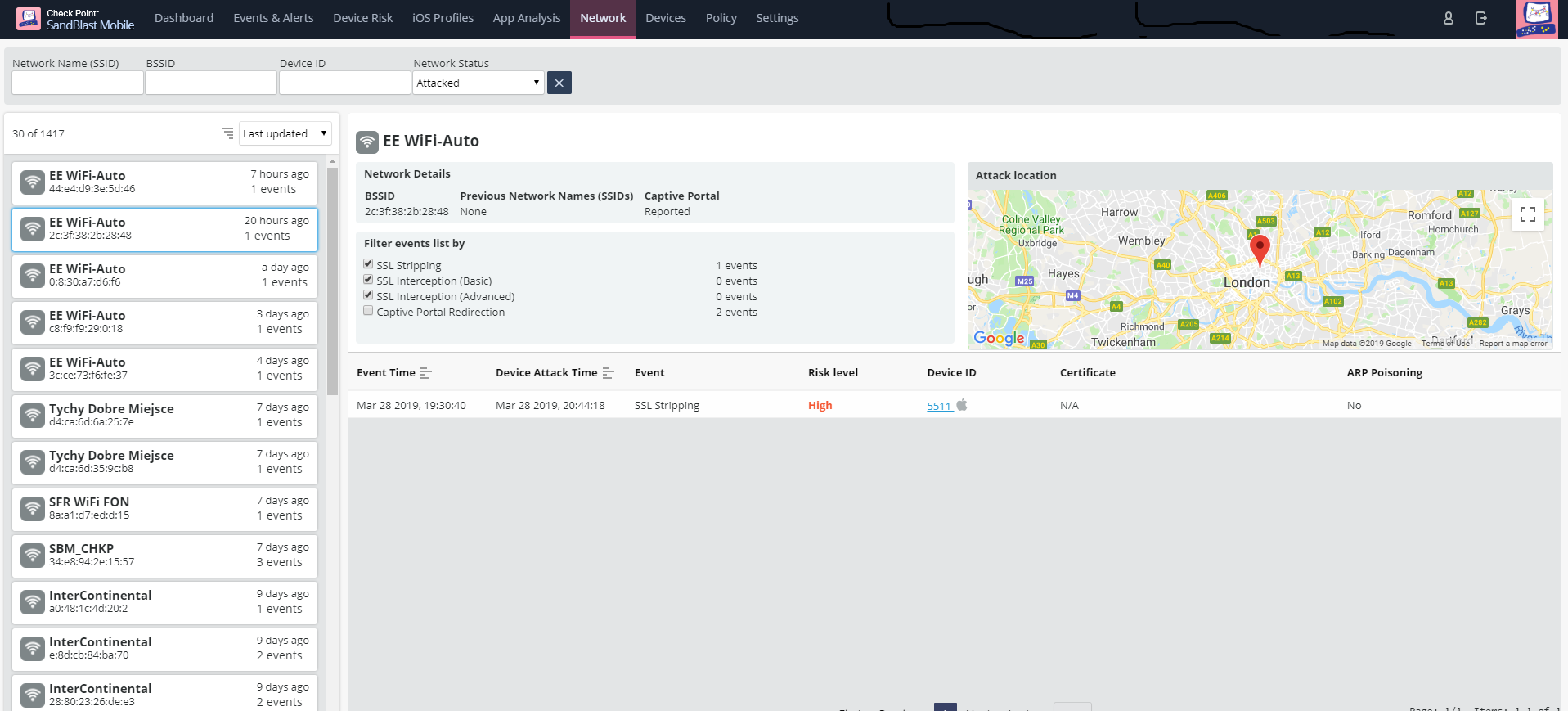Select InterContinental a0:48:1c:4d:20:2 network
The width and height of the screenshot is (1568, 711).
coord(164,602)
